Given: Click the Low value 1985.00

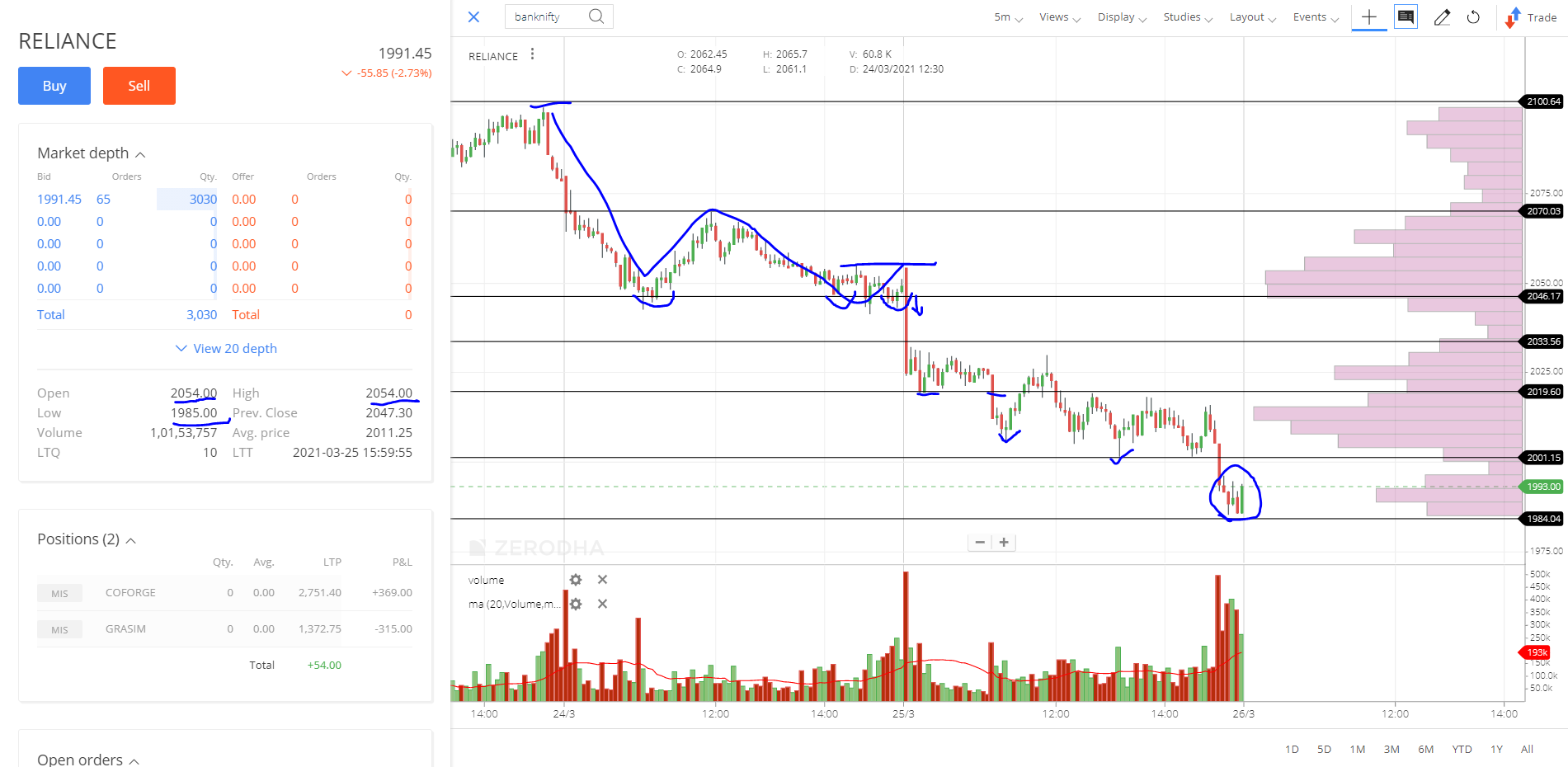Looking at the screenshot, I should (194, 413).
